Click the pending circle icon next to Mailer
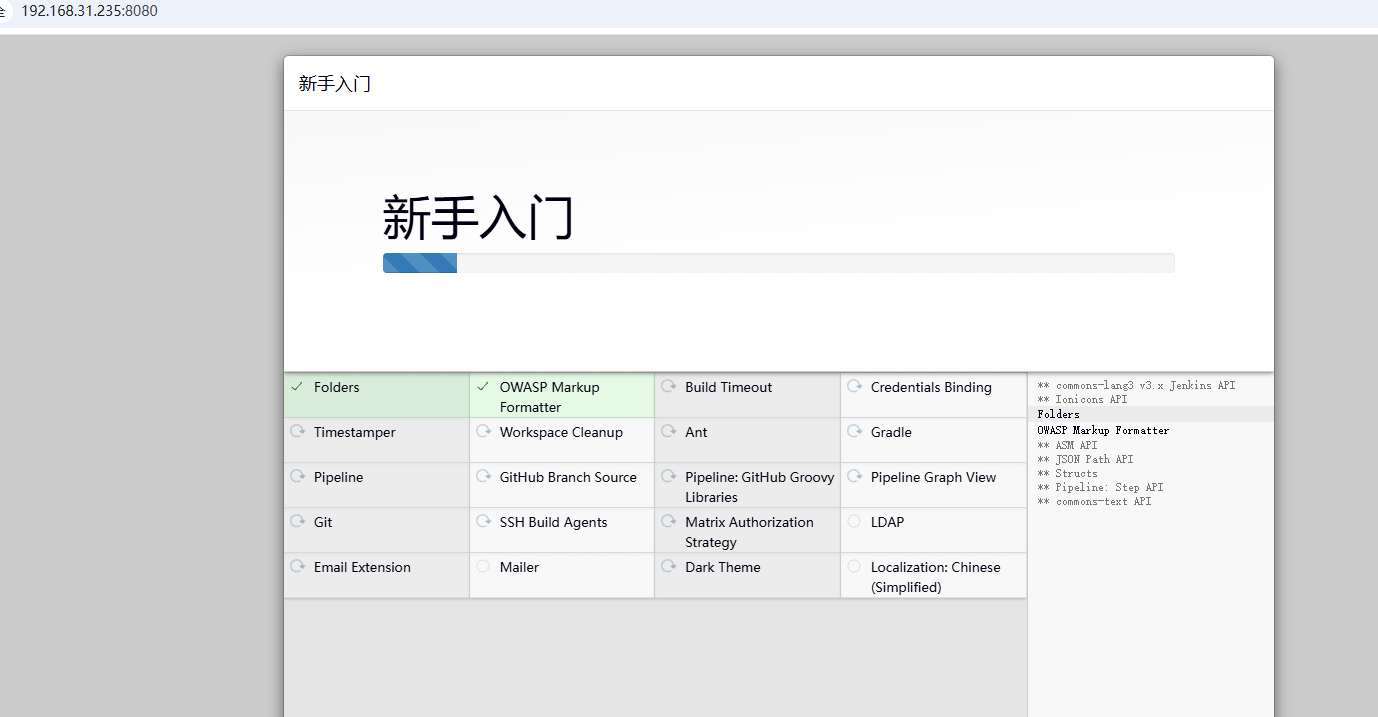The height and width of the screenshot is (717, 1378). (x=483, y=566)
